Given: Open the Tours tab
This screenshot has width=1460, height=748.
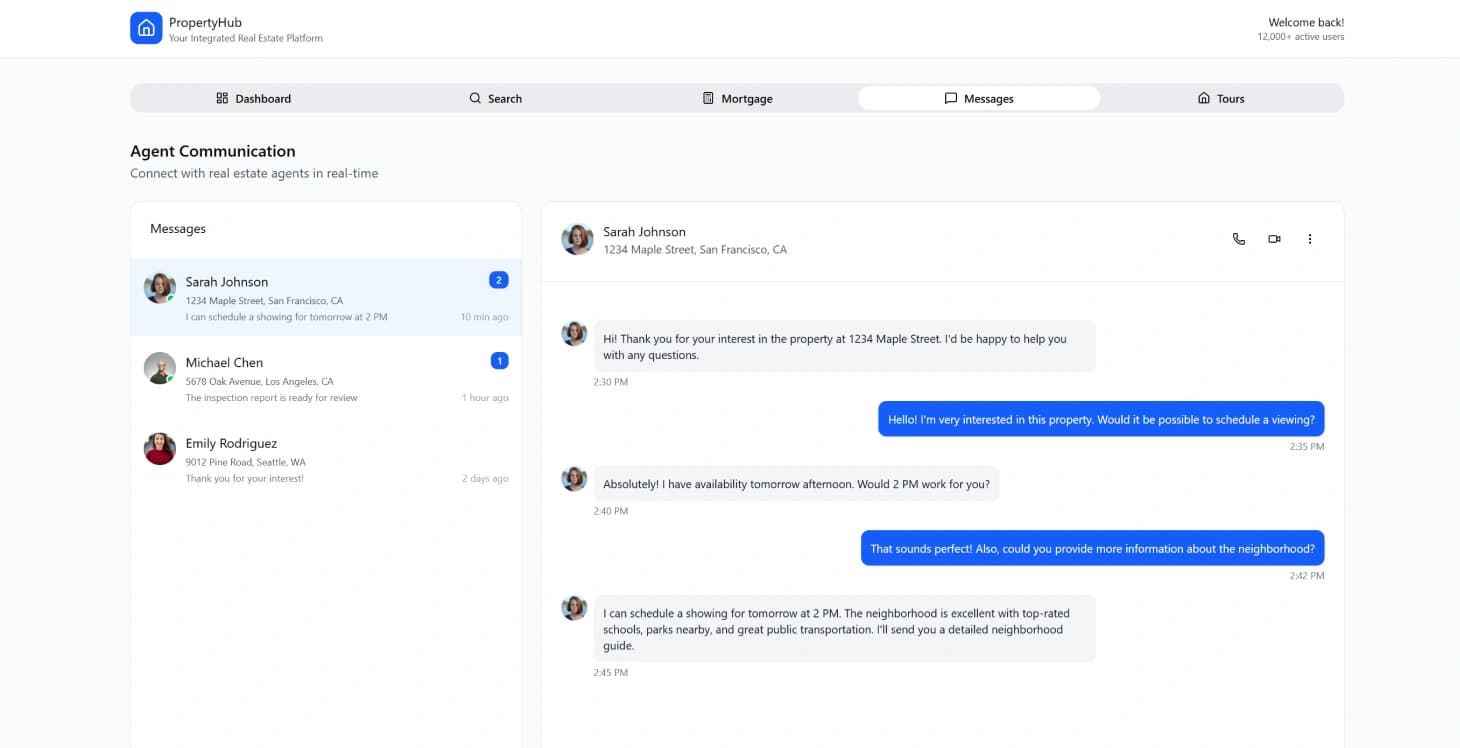Looking at the screenshot, I should pos(1220,98).
